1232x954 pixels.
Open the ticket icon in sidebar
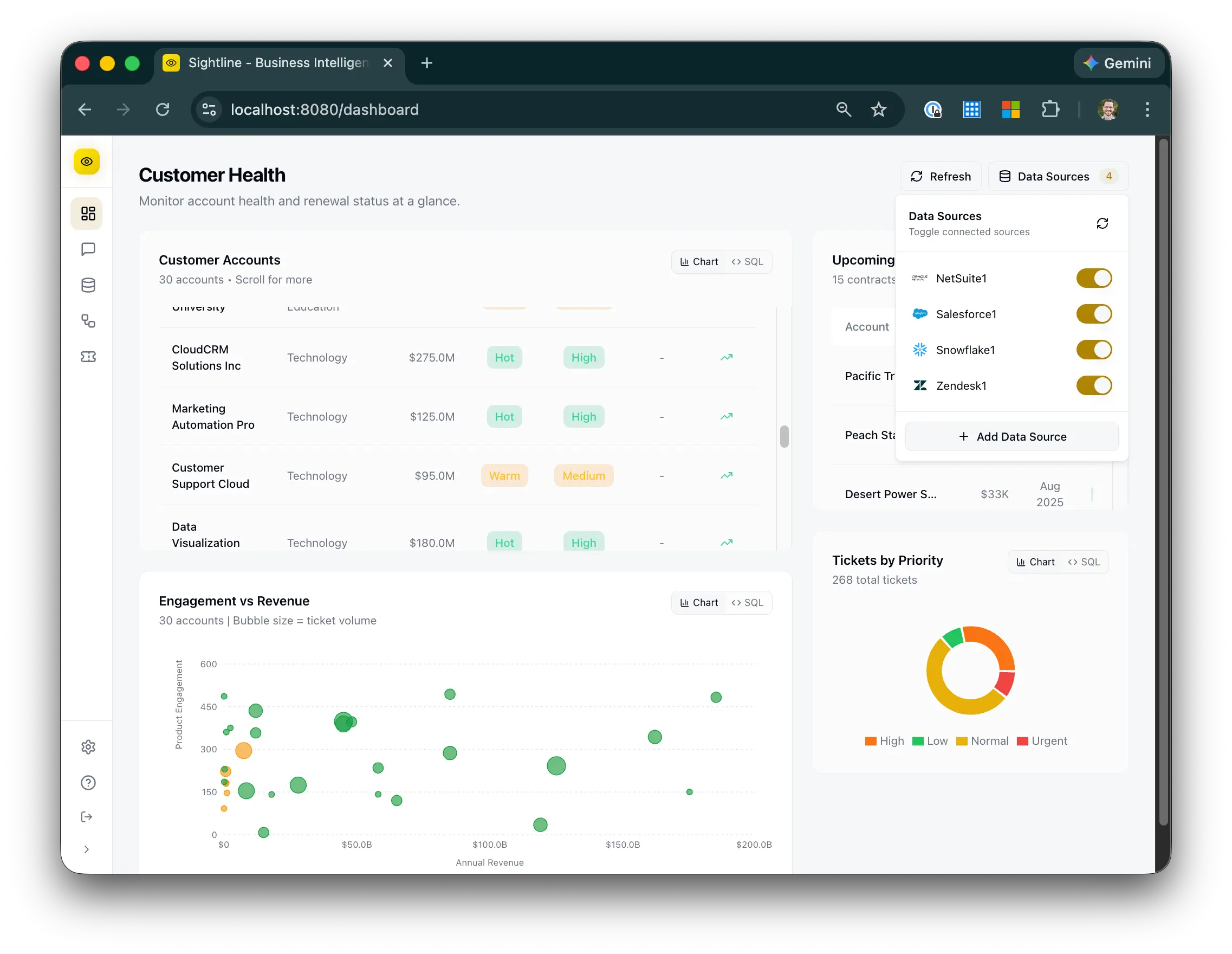pyautogui.click(x=88, y=357)
